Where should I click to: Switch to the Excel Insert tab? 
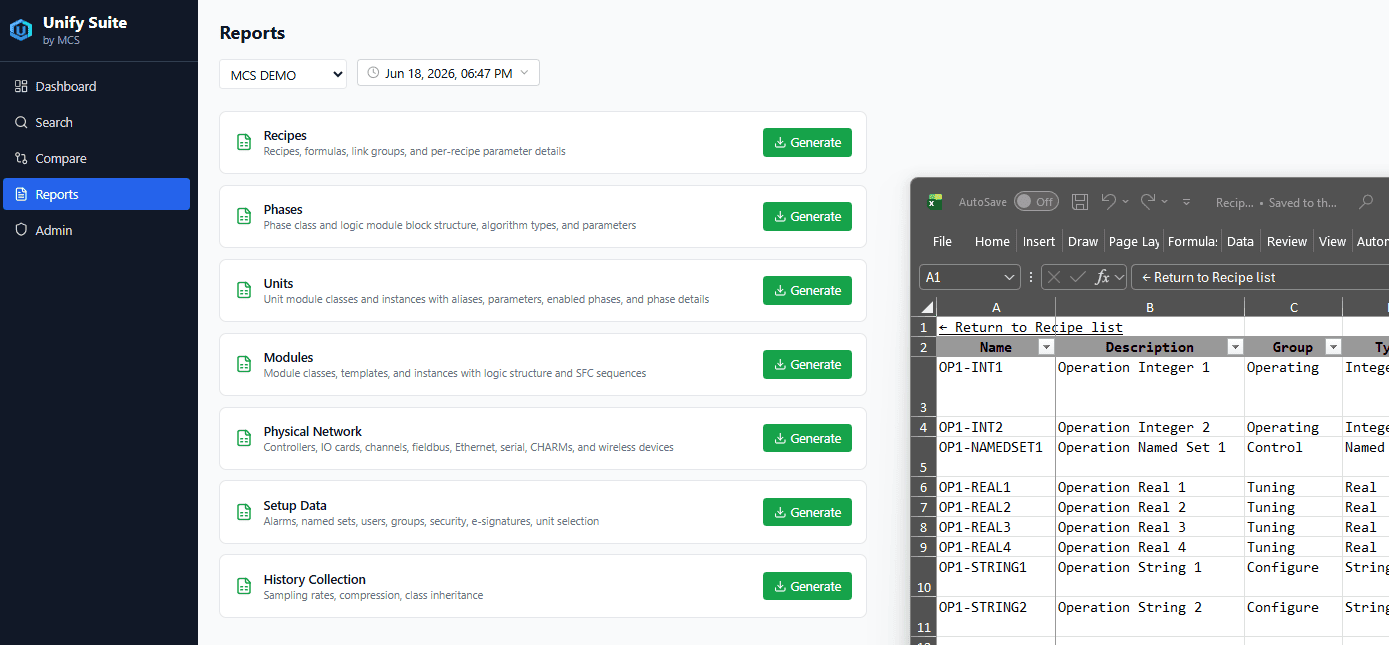click(x=1039, y=241)
